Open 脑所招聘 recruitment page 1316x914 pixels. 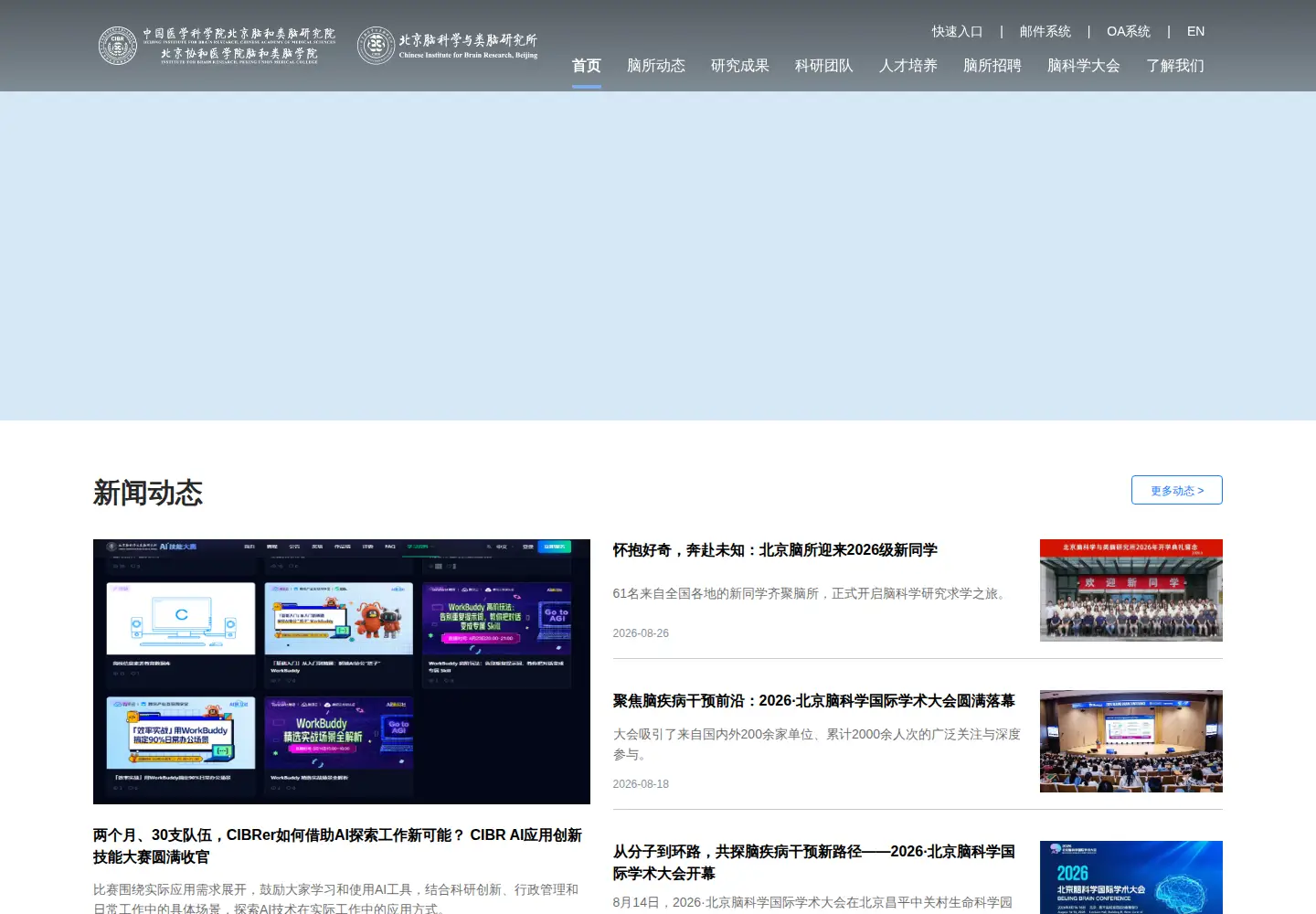click(992, 66)
